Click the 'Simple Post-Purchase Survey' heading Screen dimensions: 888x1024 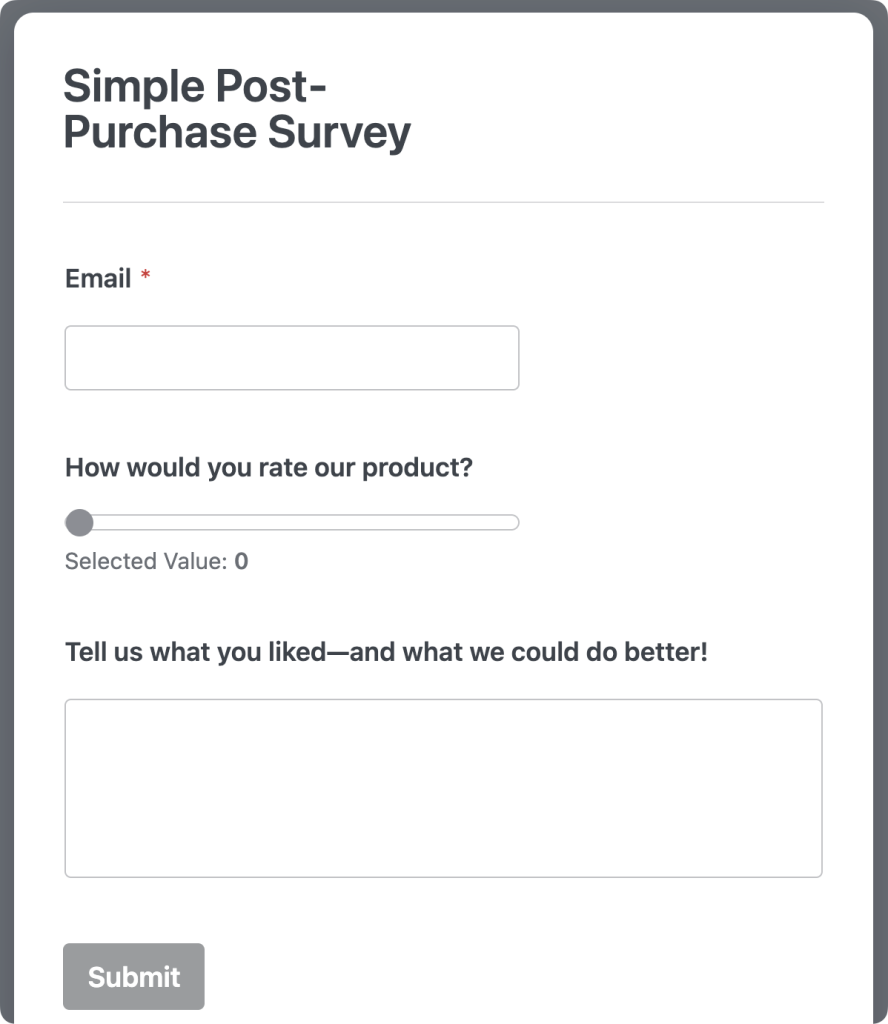tap(237, 107)
